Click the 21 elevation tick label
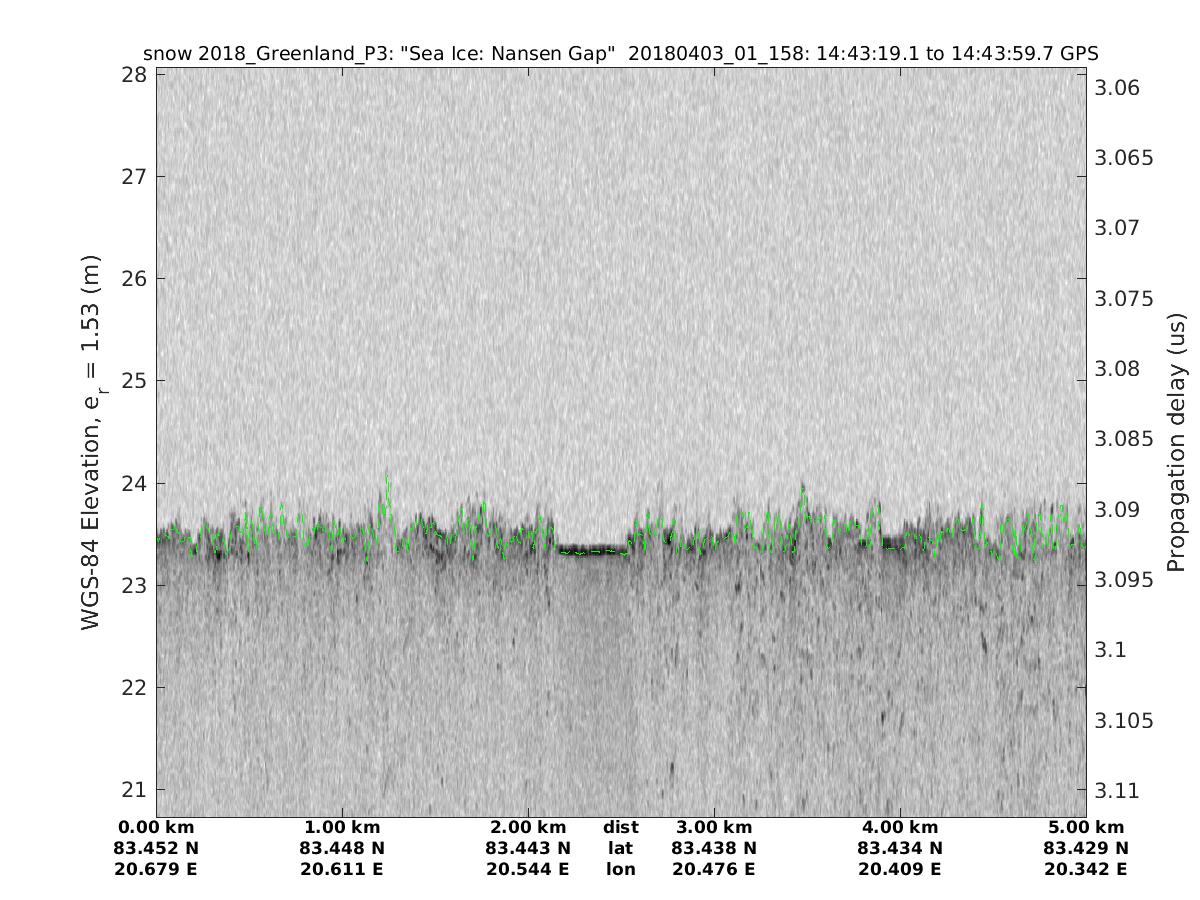Image resolution: width=1200 pixels, height=900 pixels. [x=134, y=790]
